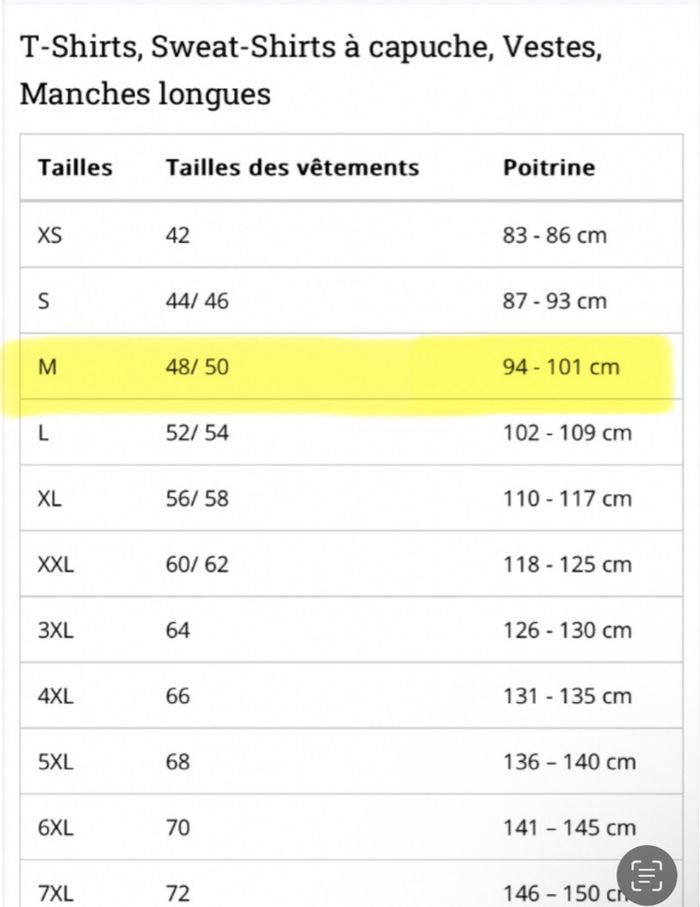Click the XL size label
This screenshot has width=700, height=907.
50,499
